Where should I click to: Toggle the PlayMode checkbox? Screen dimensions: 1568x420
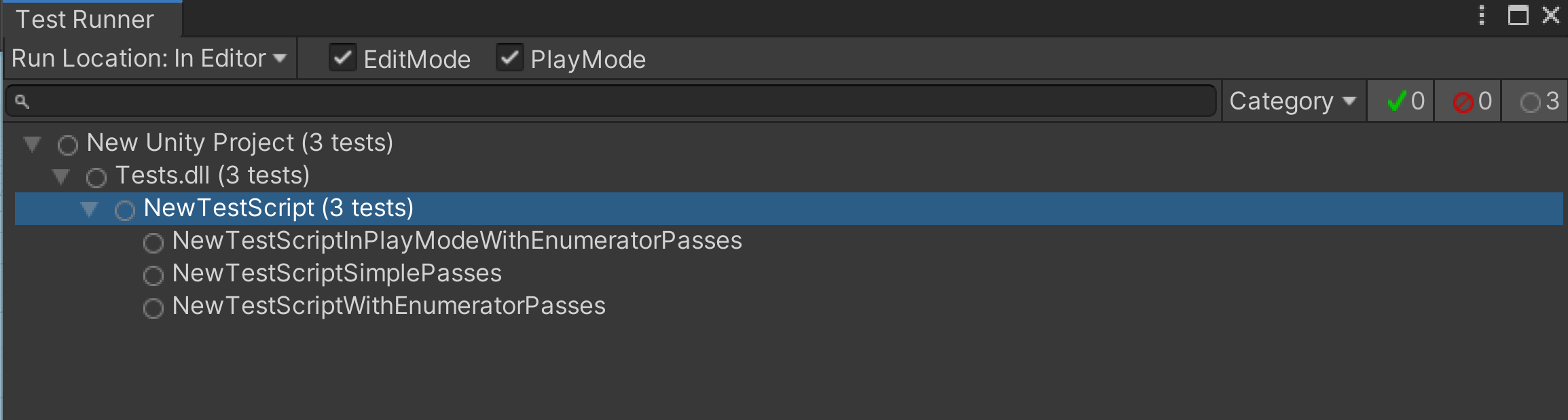(509, 58)
